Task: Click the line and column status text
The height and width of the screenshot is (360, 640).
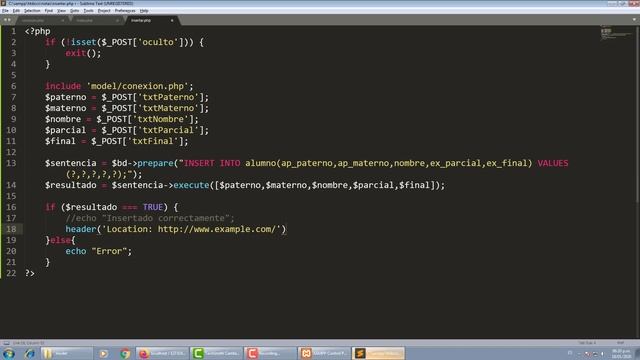Action: coord(29,343)
